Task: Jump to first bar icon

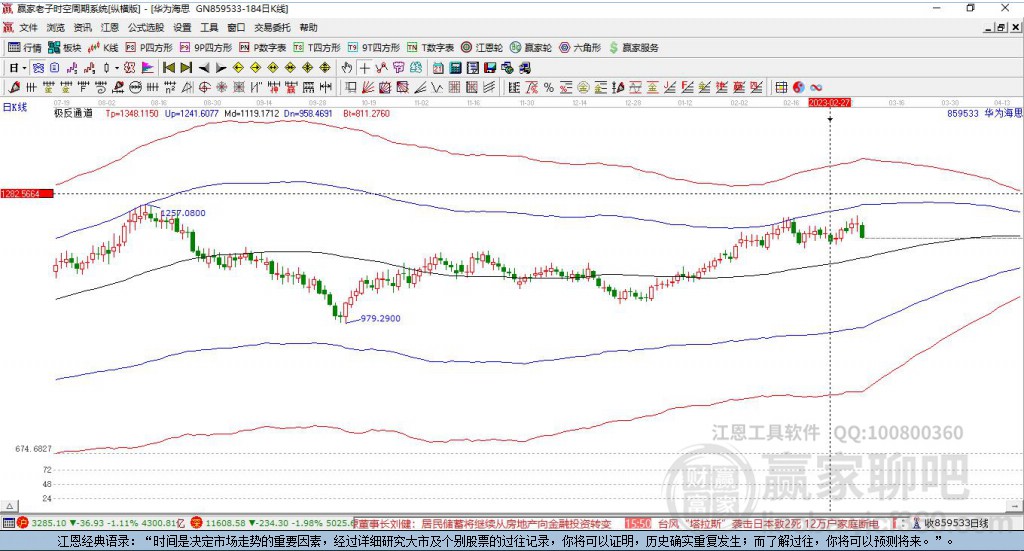Action: [168, 68]
